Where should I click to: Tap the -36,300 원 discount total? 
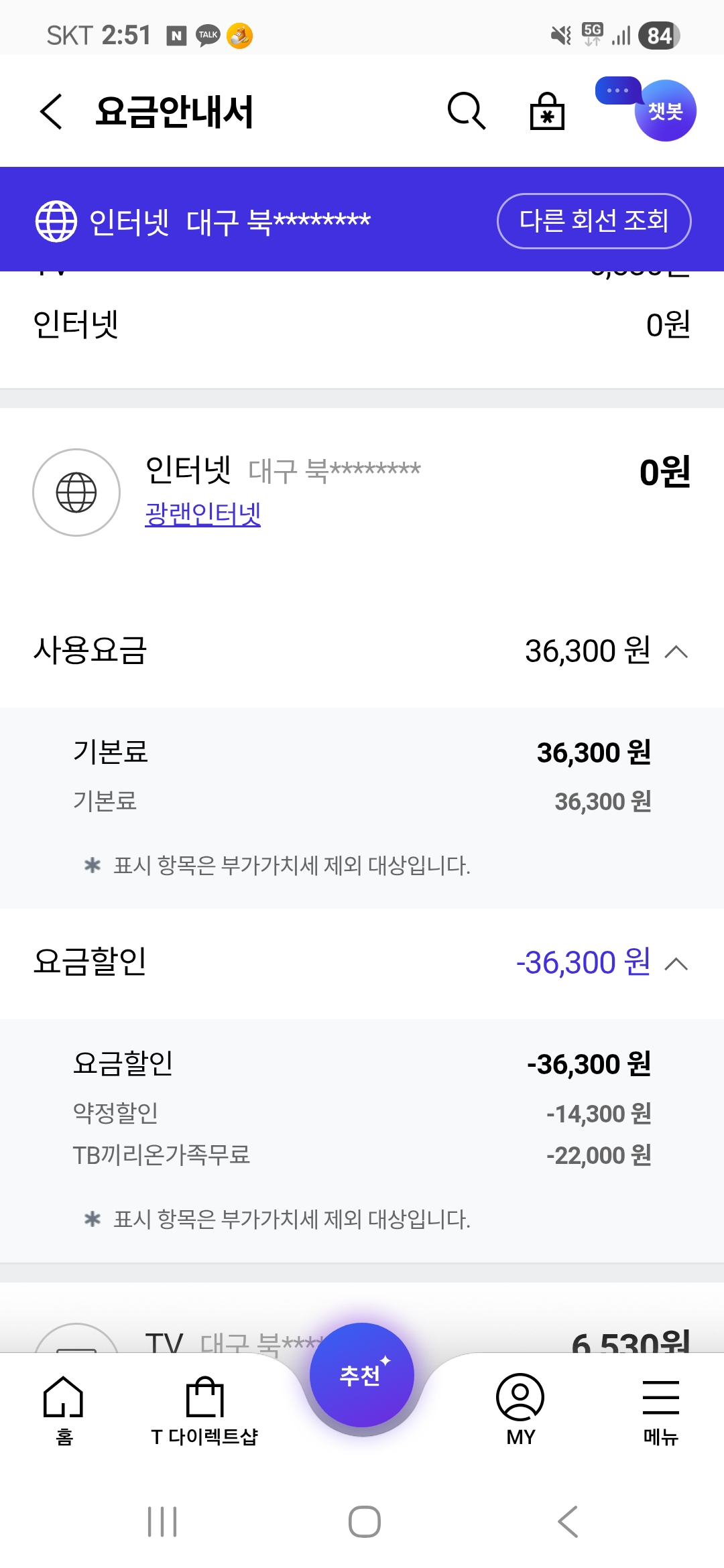pyautogui.click(x=583, y=963)
